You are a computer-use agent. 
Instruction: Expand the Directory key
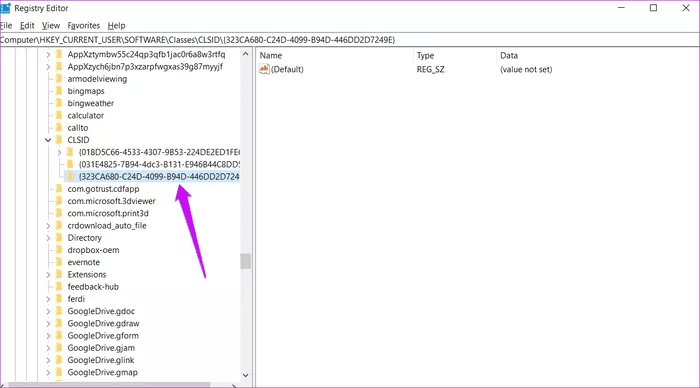48,238
